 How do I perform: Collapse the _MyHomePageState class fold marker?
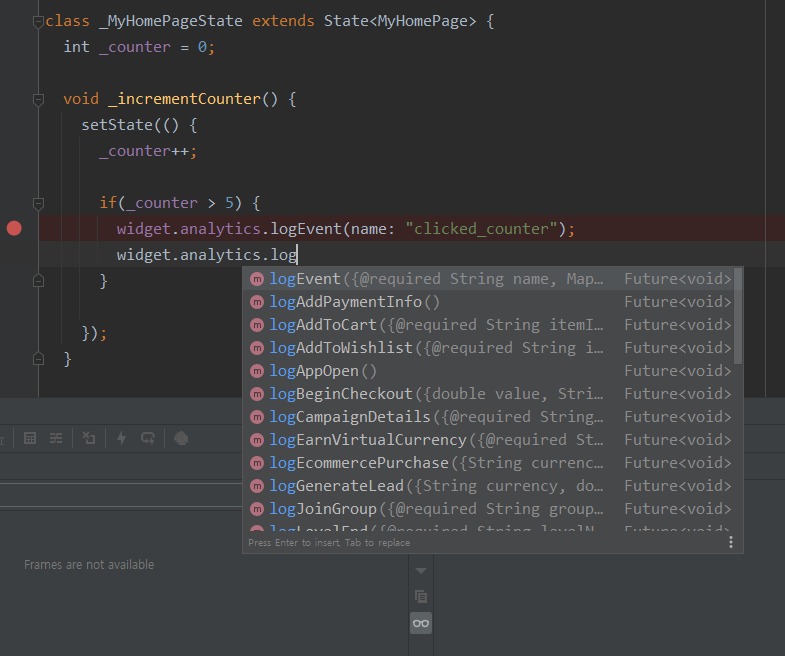pyautogui.click(x=38, y=21)
